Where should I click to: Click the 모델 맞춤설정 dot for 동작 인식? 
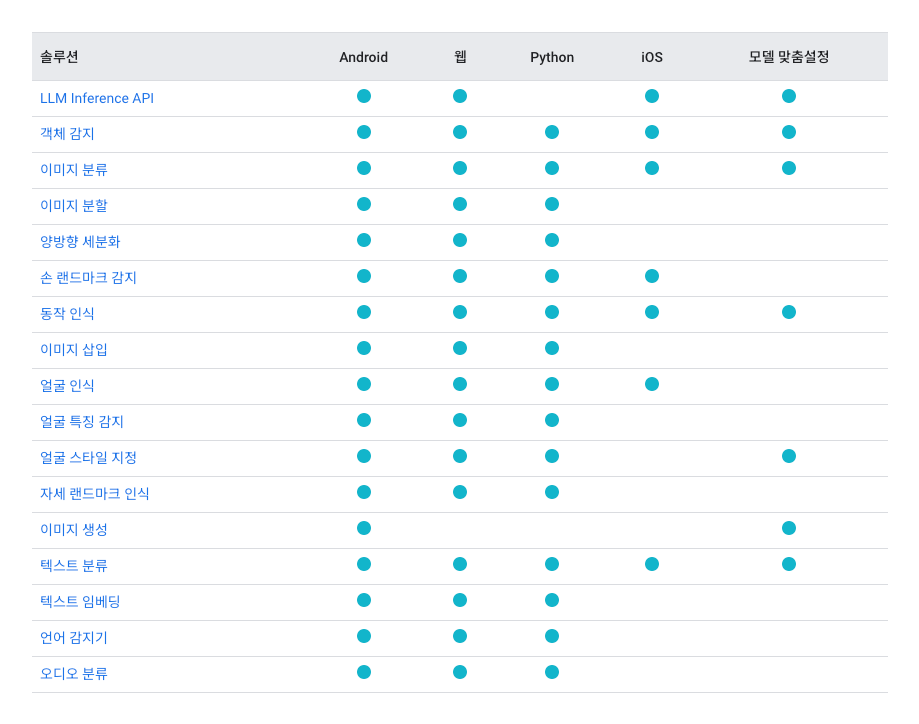coord(789,312)
